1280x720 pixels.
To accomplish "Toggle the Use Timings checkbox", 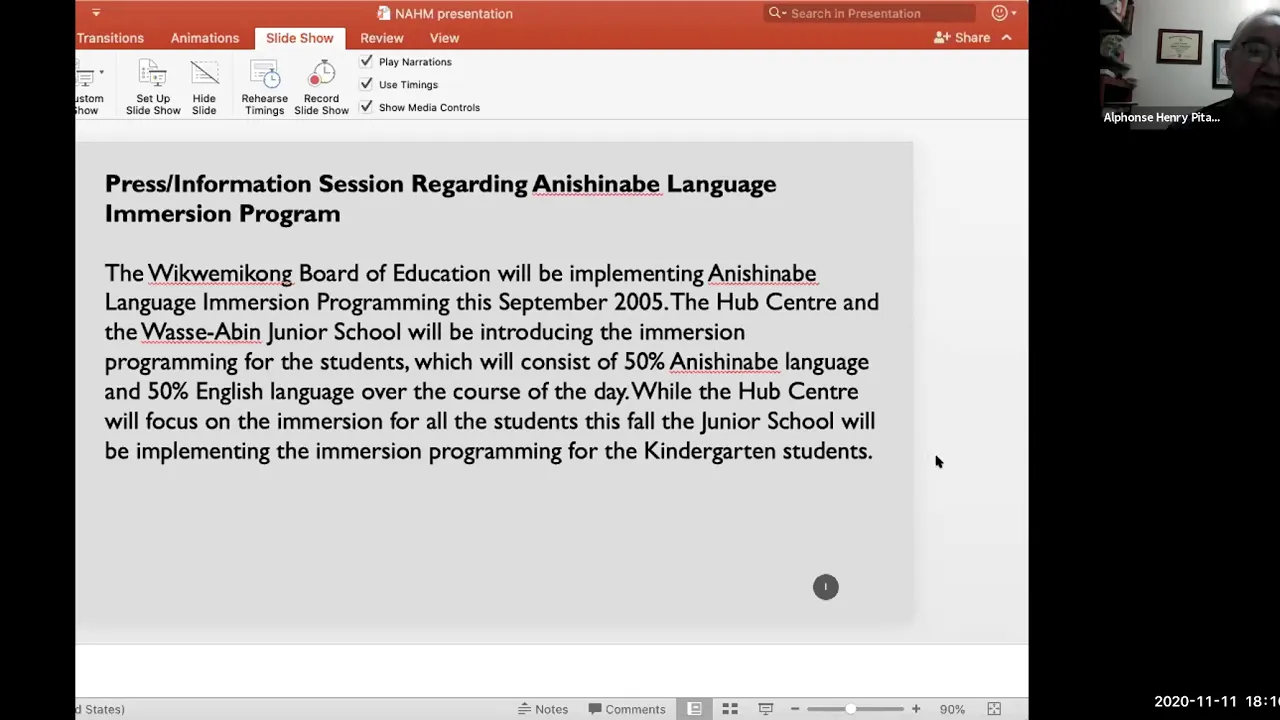I will click(x=366, y=84).
